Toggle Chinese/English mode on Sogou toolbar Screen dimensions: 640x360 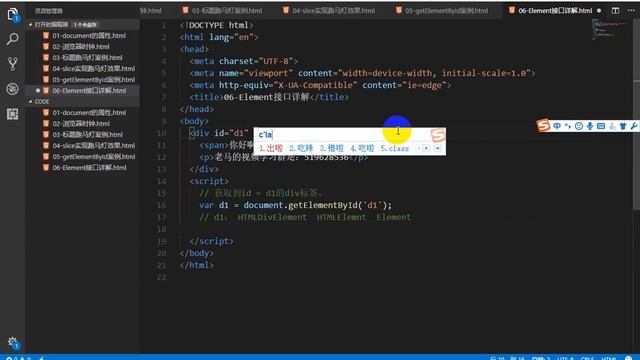(557, 126)
